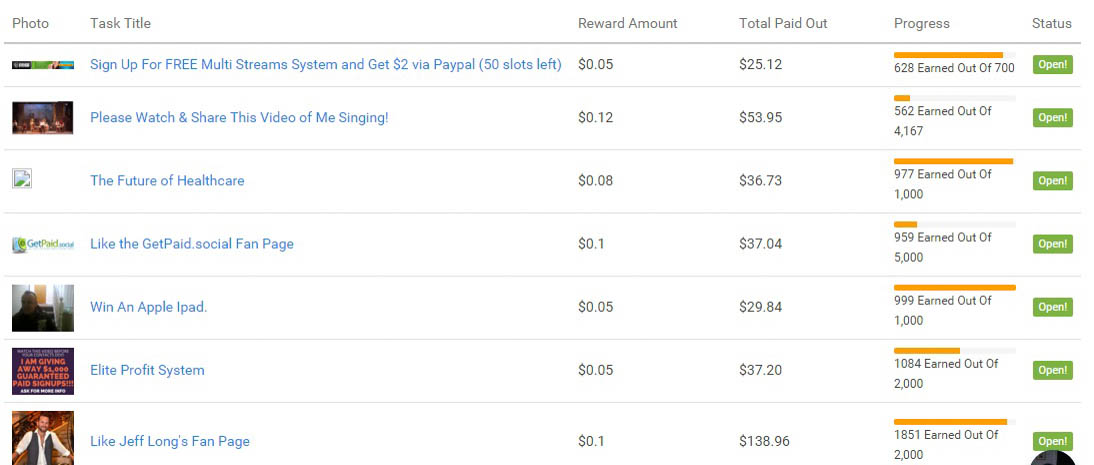Click the Win An Apple Ipad photo
Viewport: 1094px width, 465px height.
43,307
